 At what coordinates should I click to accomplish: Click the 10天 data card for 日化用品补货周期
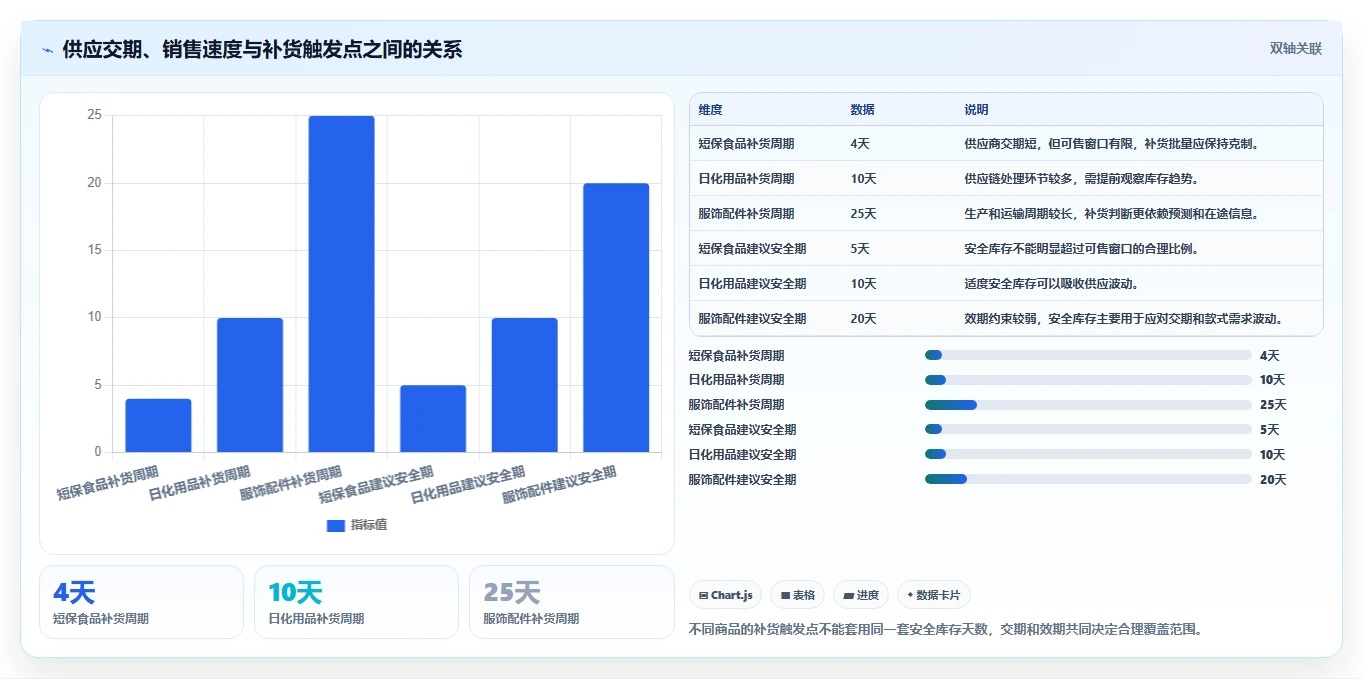click(356, 602)
